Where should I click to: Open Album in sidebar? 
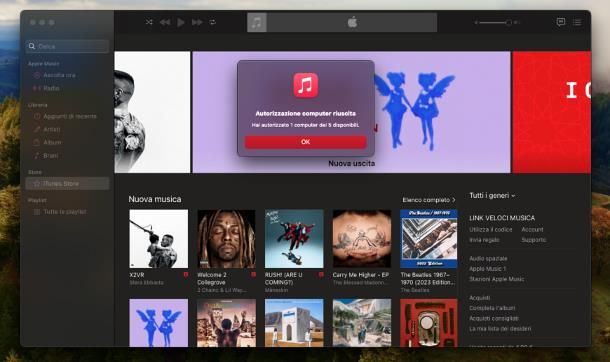click(x=67, y=142)
